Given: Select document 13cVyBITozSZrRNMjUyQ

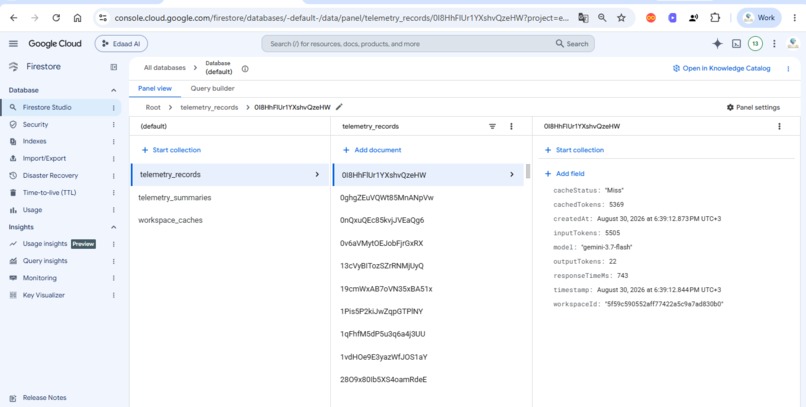Looking at the screenshot, I should tap(381, 266).
